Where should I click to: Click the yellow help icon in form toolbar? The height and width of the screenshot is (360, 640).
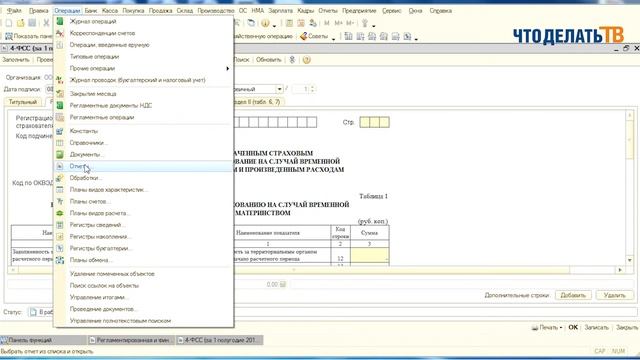tap(307, 60)
